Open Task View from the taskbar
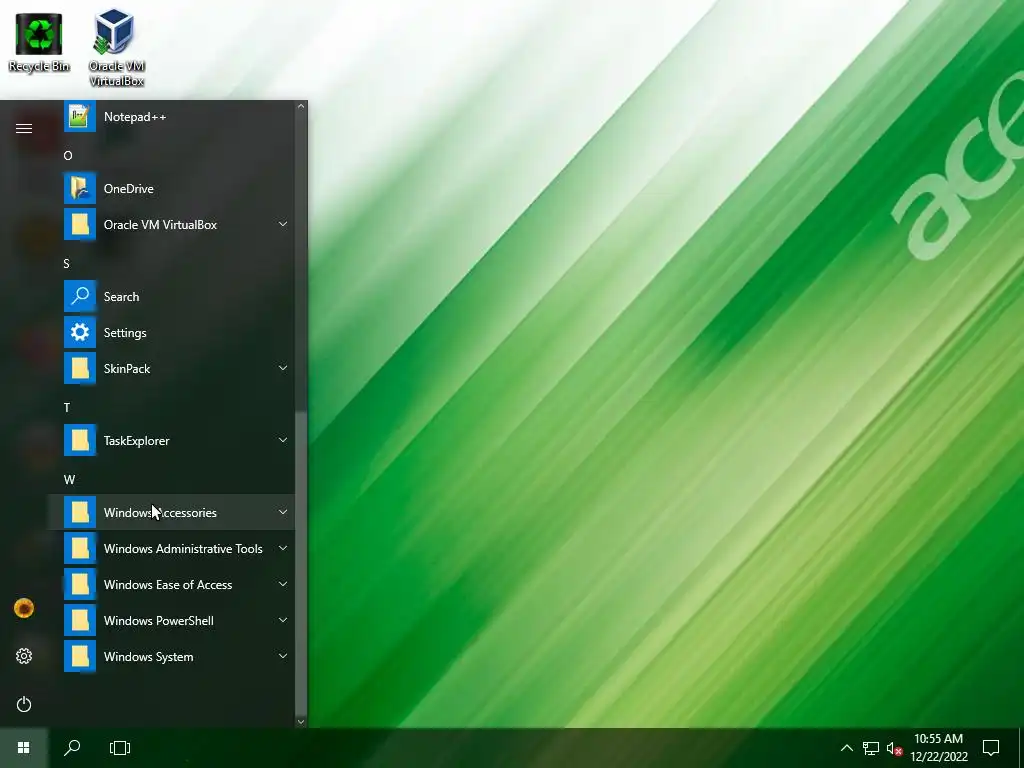 tap(120, 748)
